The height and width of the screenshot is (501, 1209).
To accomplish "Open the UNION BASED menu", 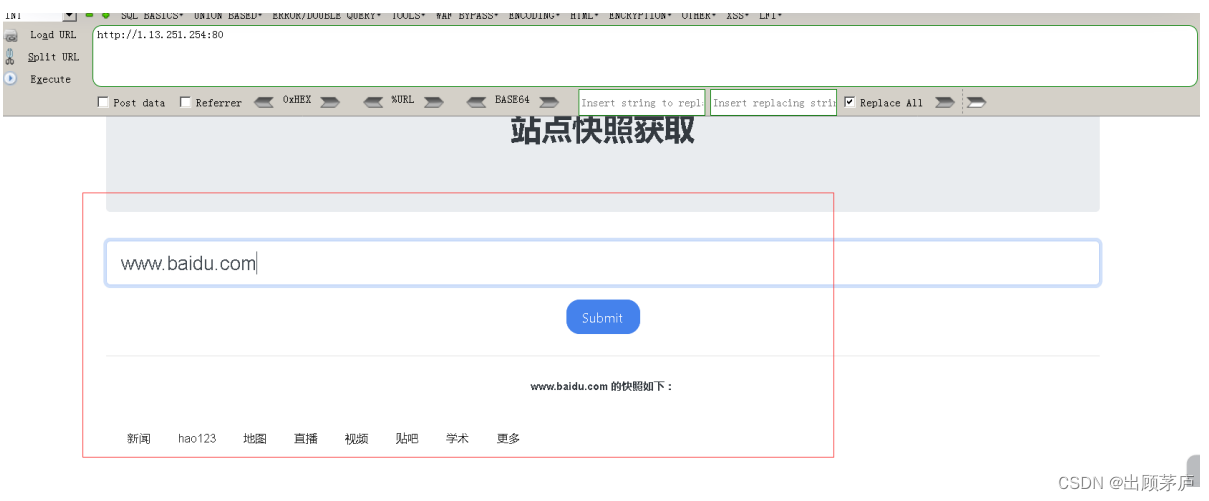I will pyautogui.click(x=228, y=16).
